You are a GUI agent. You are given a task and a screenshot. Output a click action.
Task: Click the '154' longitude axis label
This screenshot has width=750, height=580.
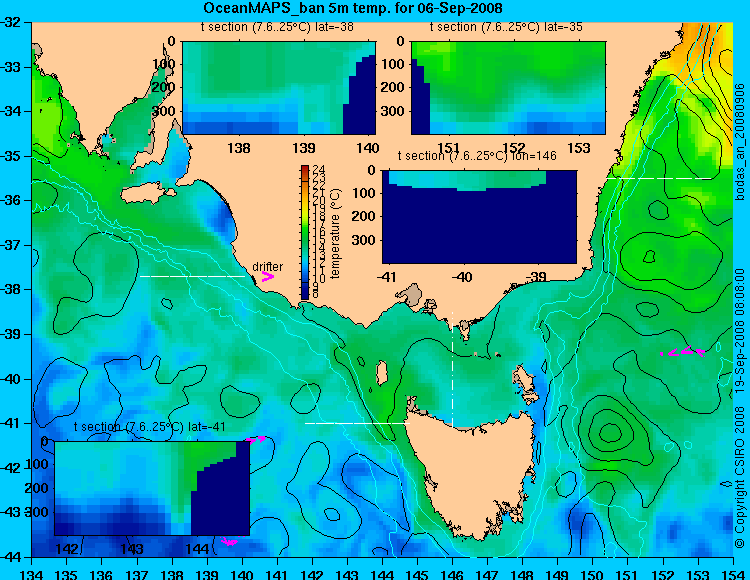click(x=733, y=574)
